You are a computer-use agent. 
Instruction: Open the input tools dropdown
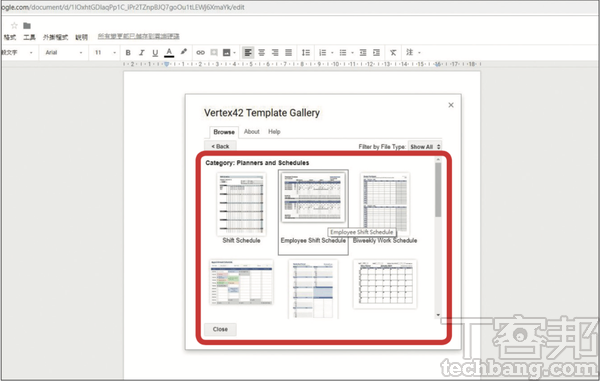coord(413,52)
